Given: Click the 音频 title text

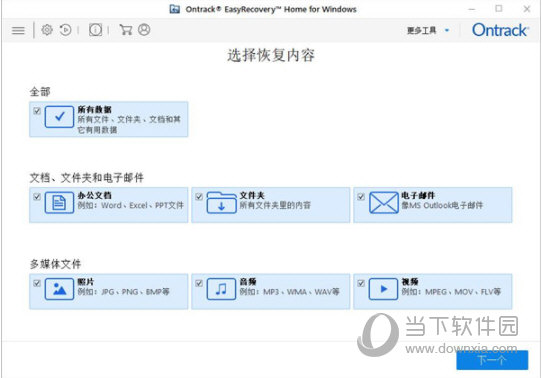Looking at the screenshot, I should tap(248, 282).
